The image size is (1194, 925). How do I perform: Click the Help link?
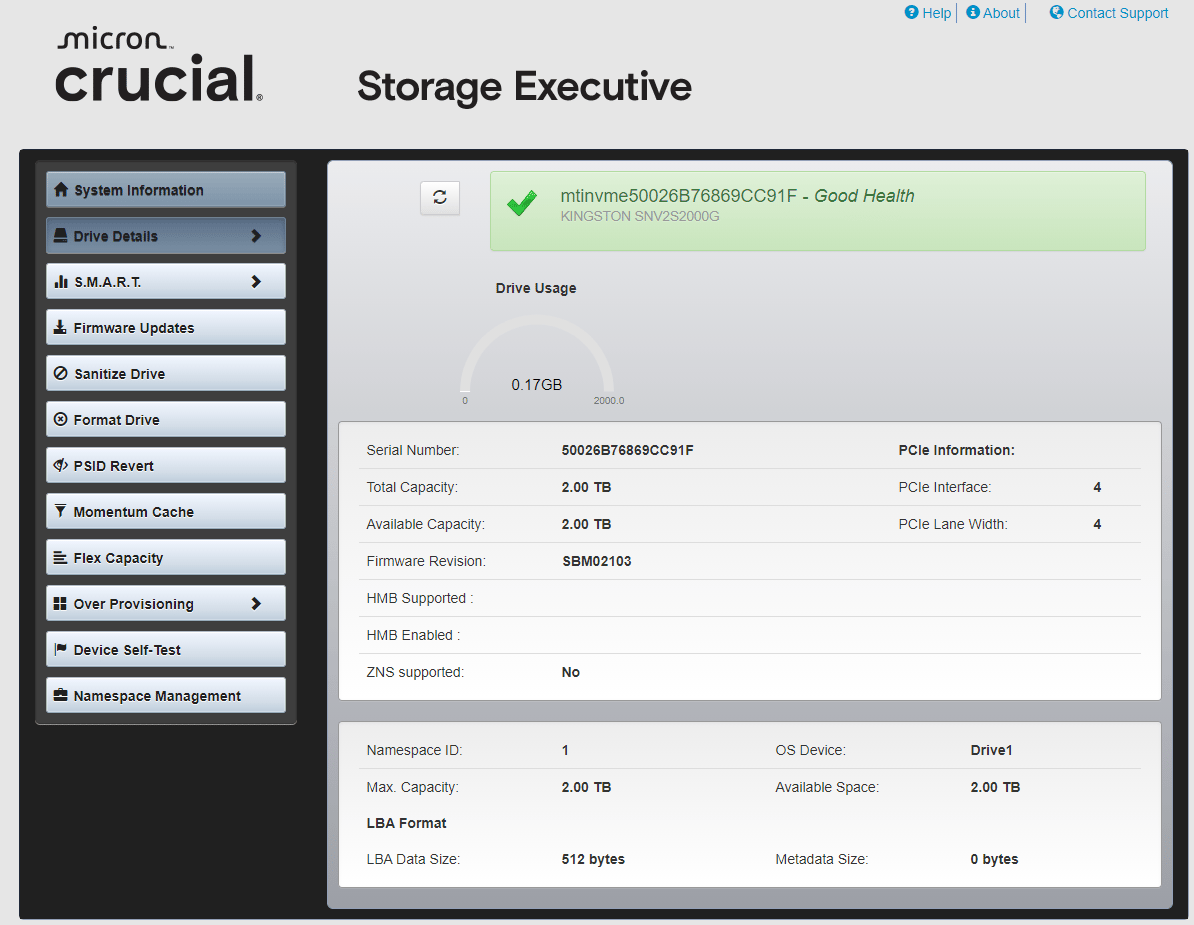click(936, 13)
